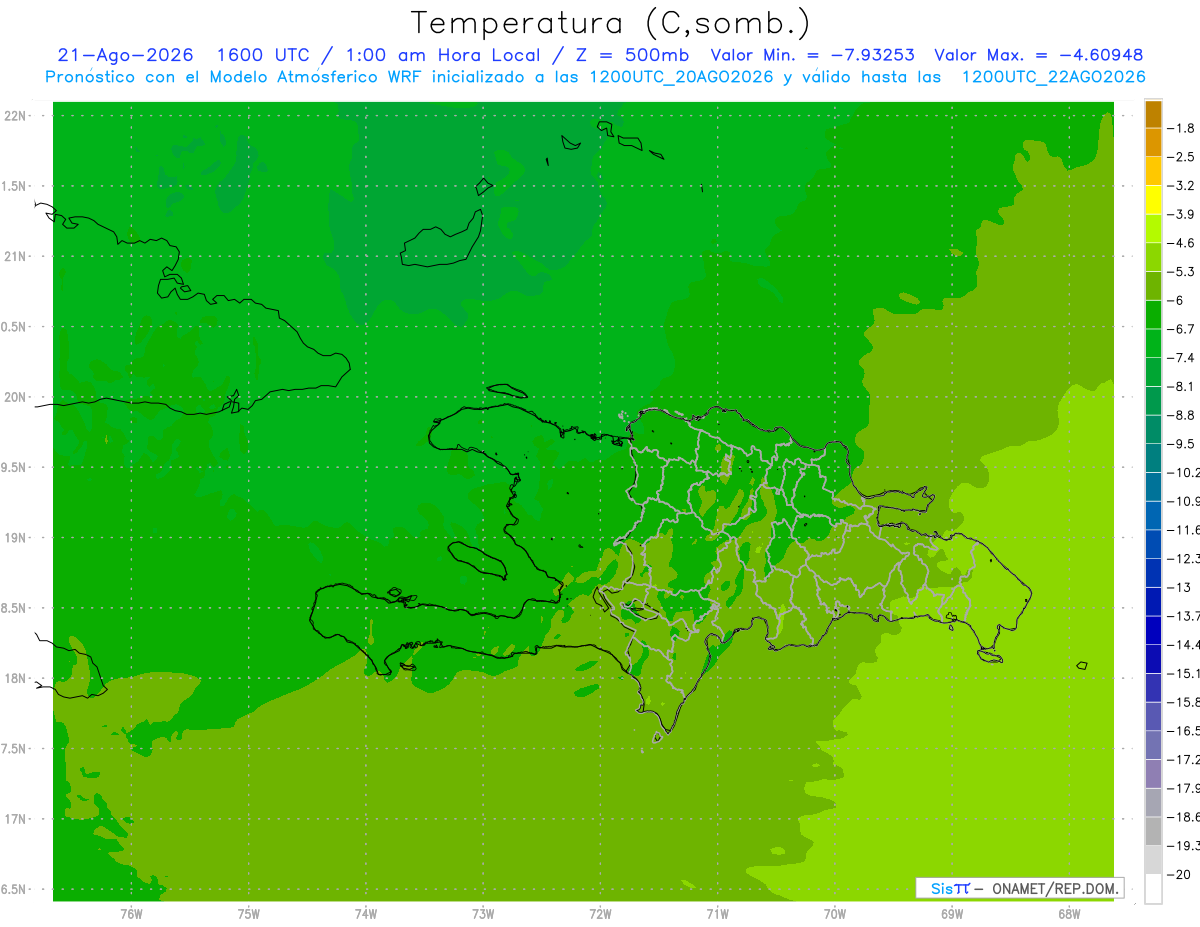The width and height of the screenshot is (1200, 927).
Task: Click the "-8.8" colorbar label
Action: click(x=1181, y=415)
